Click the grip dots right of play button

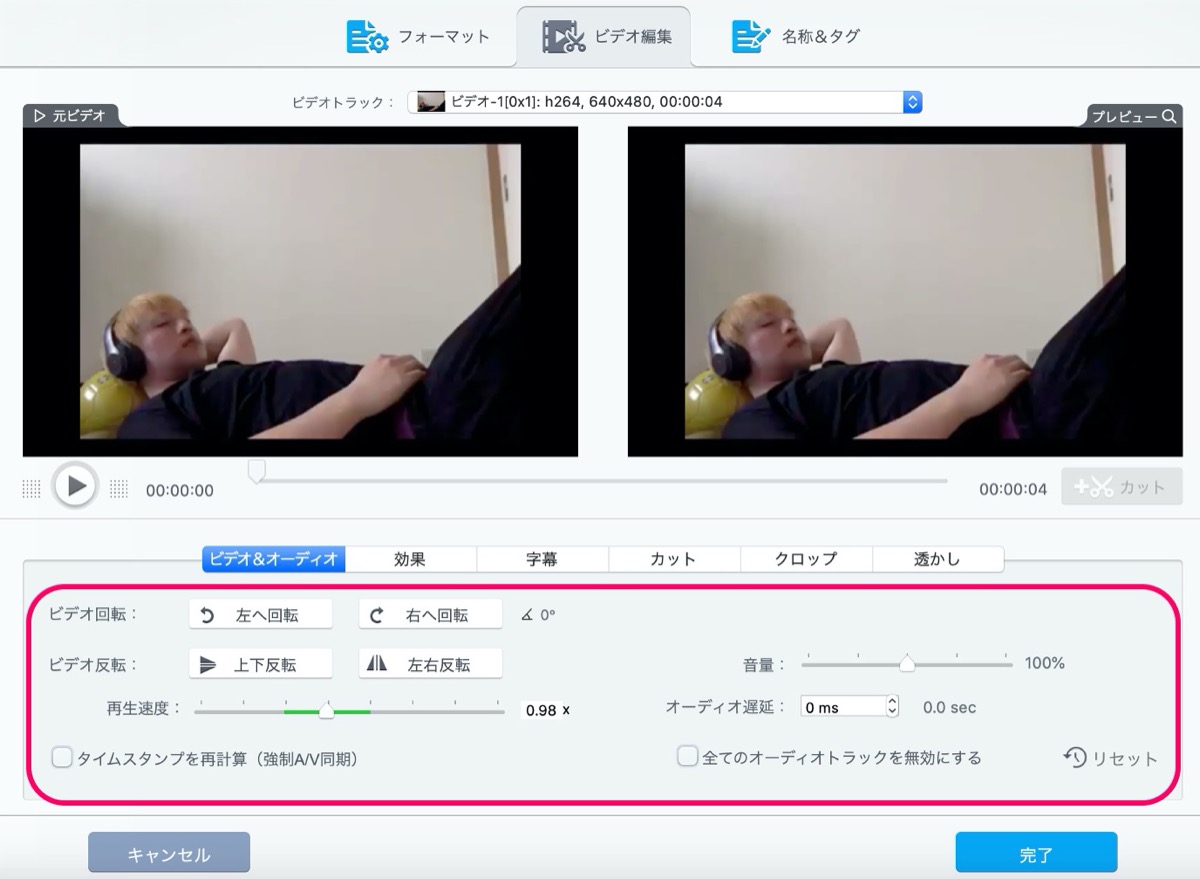(x=119, y=488)
